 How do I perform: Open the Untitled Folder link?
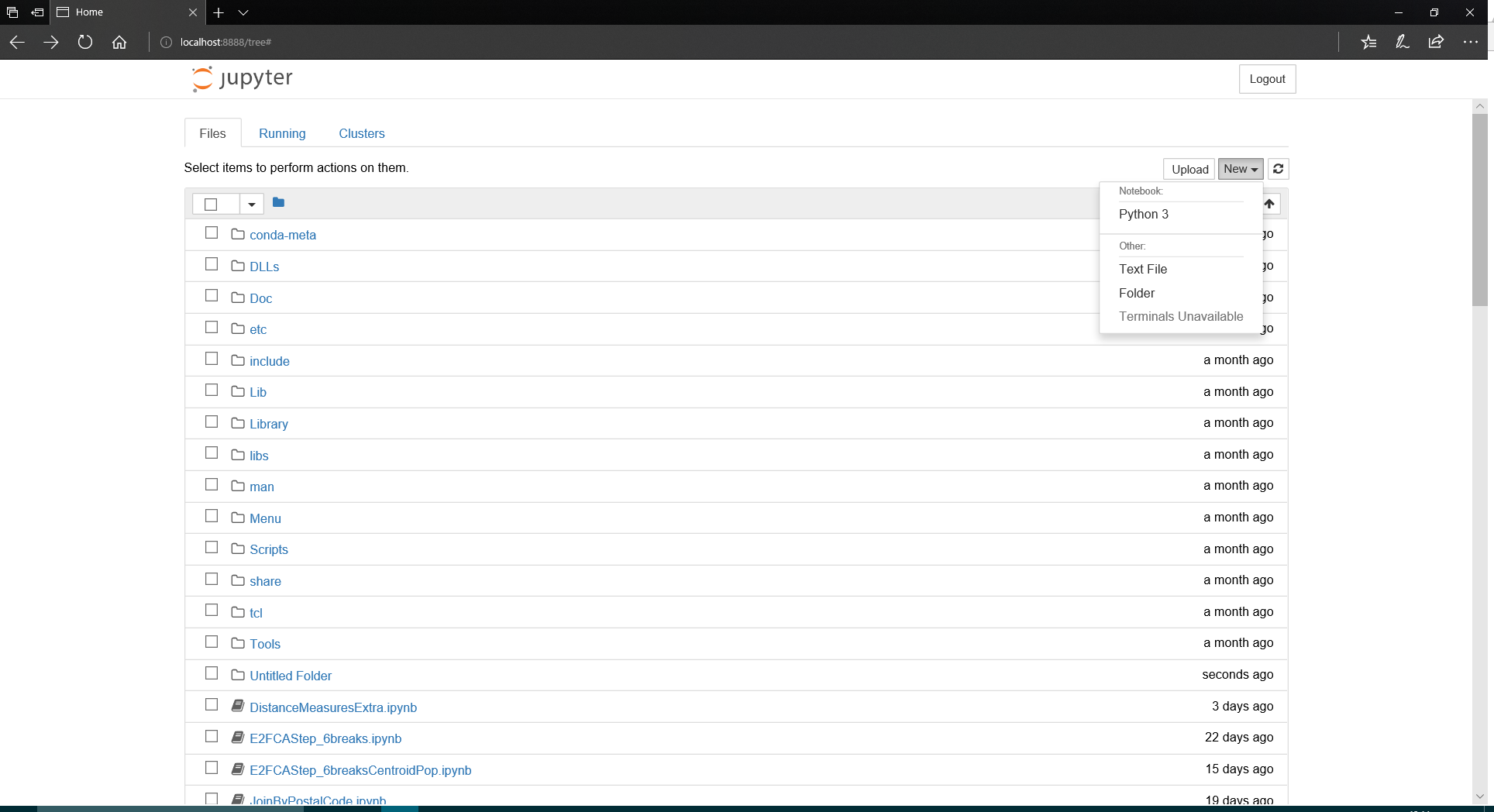click(290, 675)
